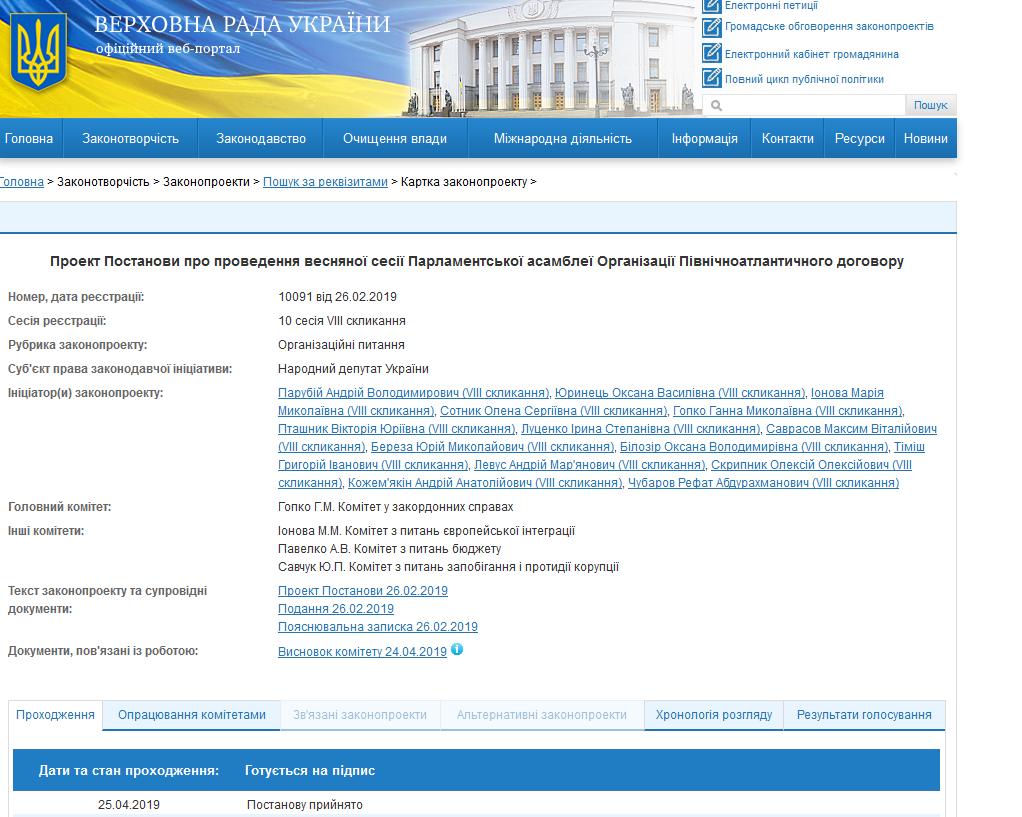Click the Електронні петиції pencil icon
1022x817 pixels.
tap(711, 6)
